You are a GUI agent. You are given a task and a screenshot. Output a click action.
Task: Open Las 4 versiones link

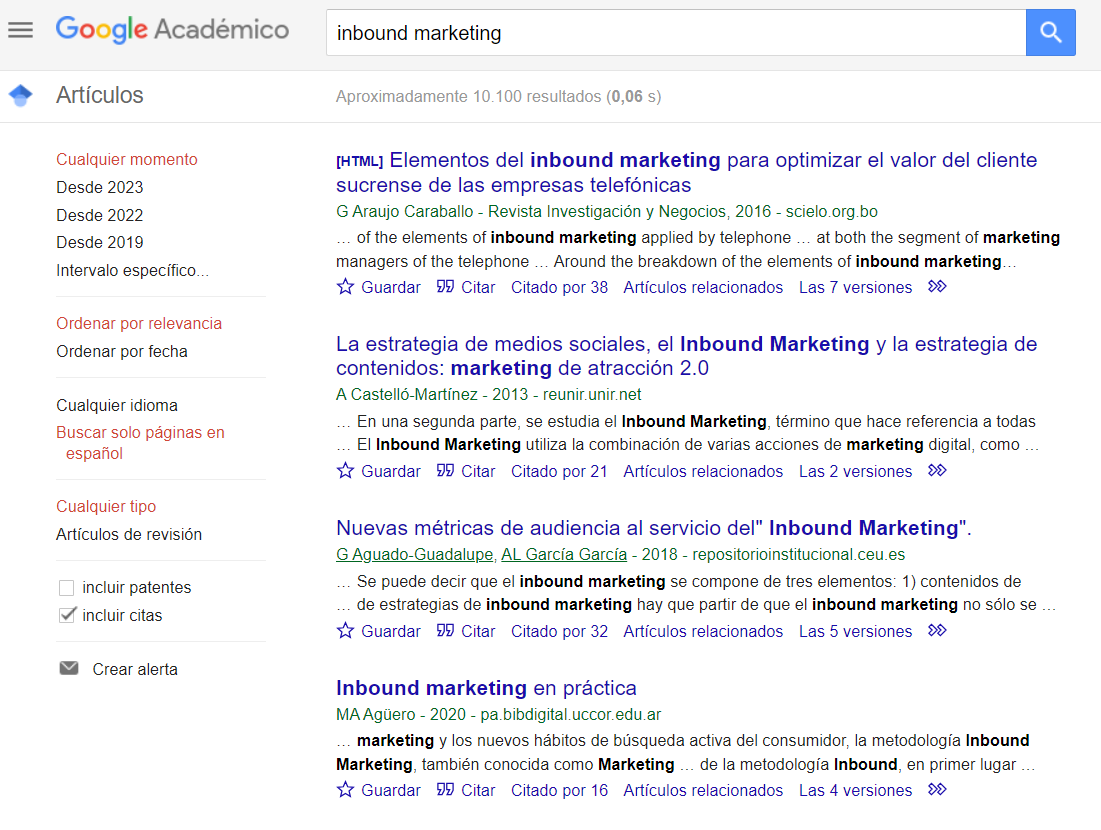point(855,790)
